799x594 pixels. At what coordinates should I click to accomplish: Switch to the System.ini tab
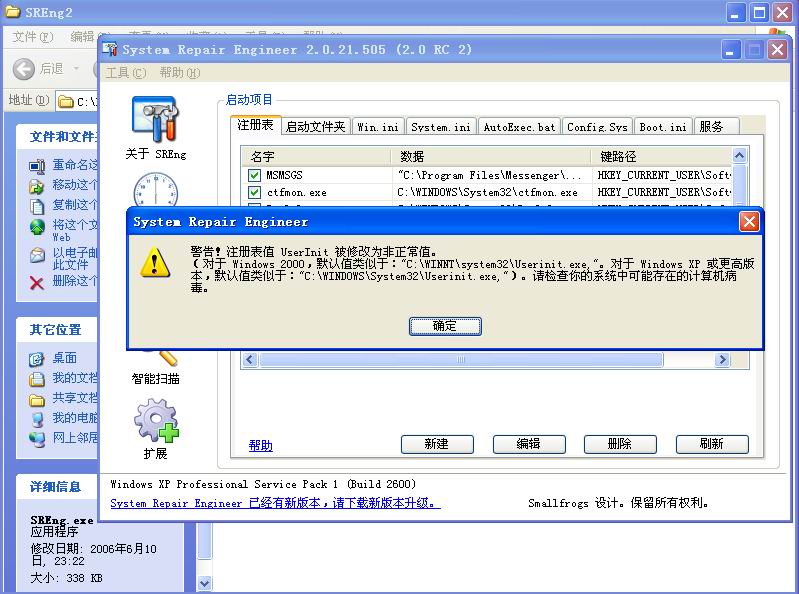(x=441, y=127)
